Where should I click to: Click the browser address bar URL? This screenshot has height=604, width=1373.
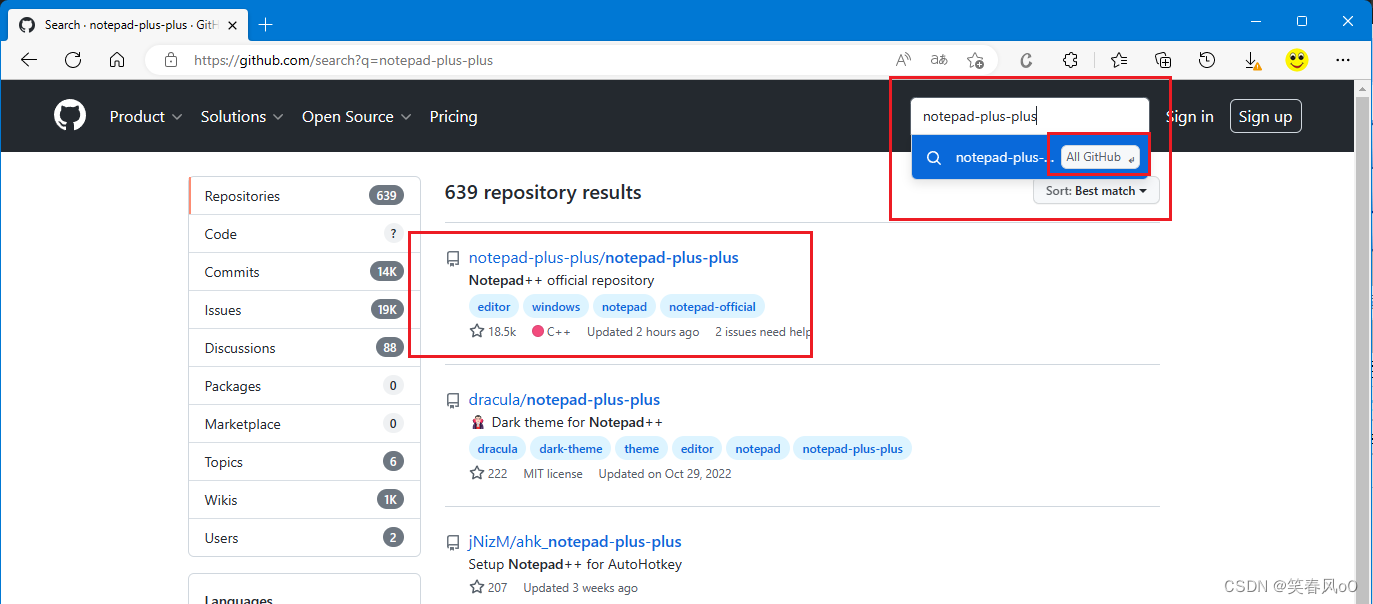pos(343,60)
